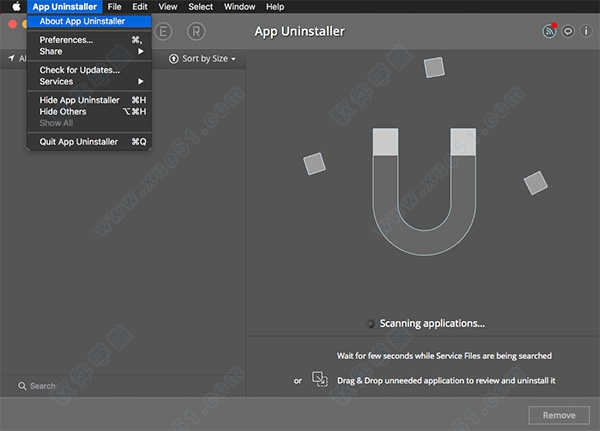Open the Sort by Size dropdown
Screen dimensions: 600x431
[202, 59]
